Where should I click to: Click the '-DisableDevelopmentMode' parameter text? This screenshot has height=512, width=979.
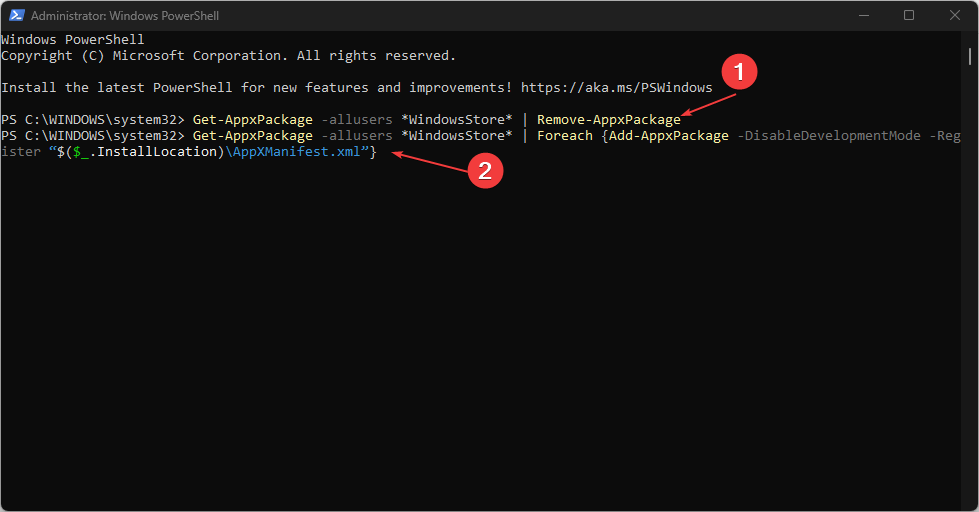pyautogui.click(x=829, y=135)
